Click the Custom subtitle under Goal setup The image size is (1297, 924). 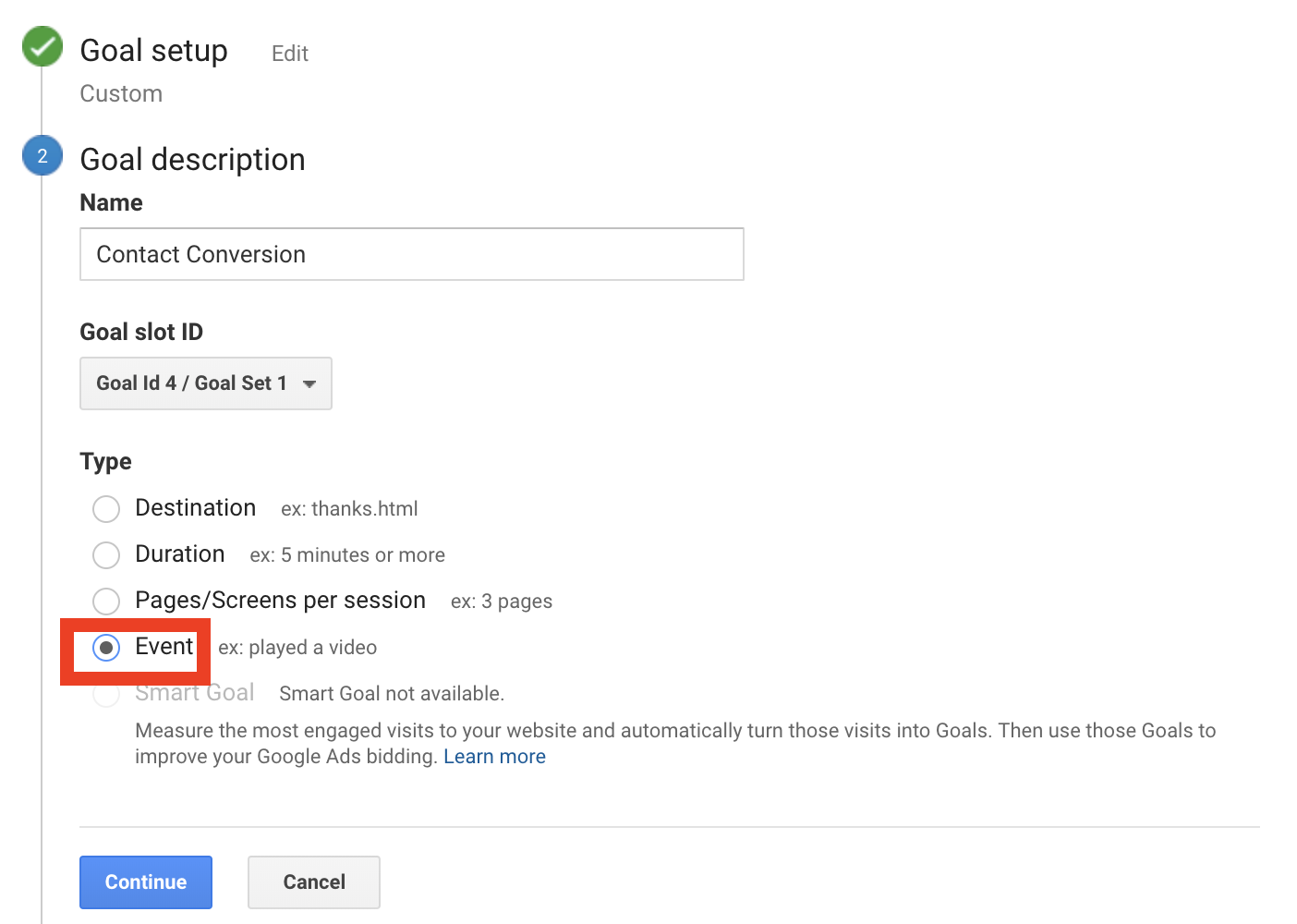121,94
